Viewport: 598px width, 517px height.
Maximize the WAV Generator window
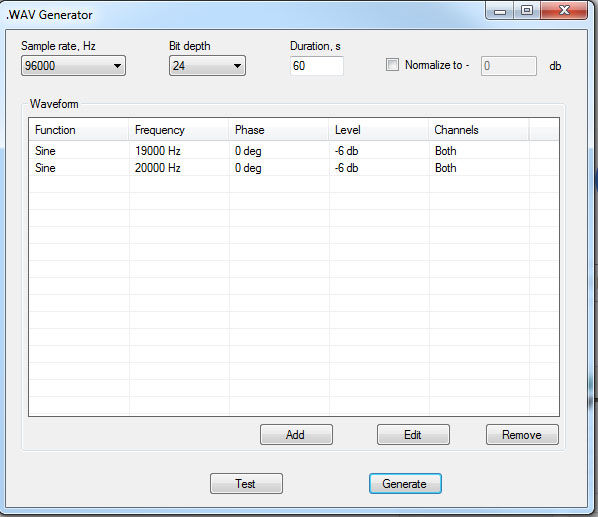pos(527,10)
